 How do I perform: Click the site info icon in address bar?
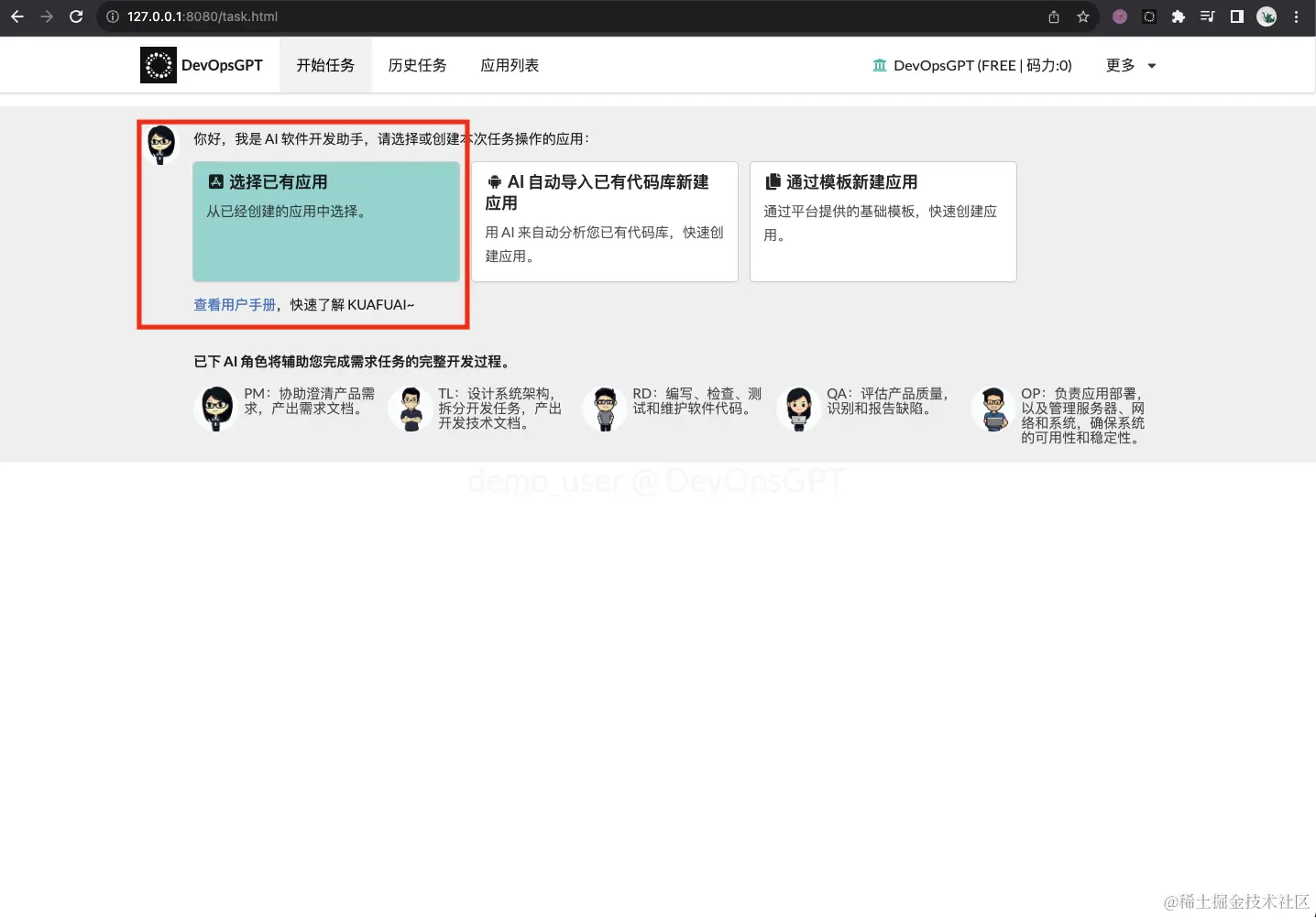[x=113, y=16]
